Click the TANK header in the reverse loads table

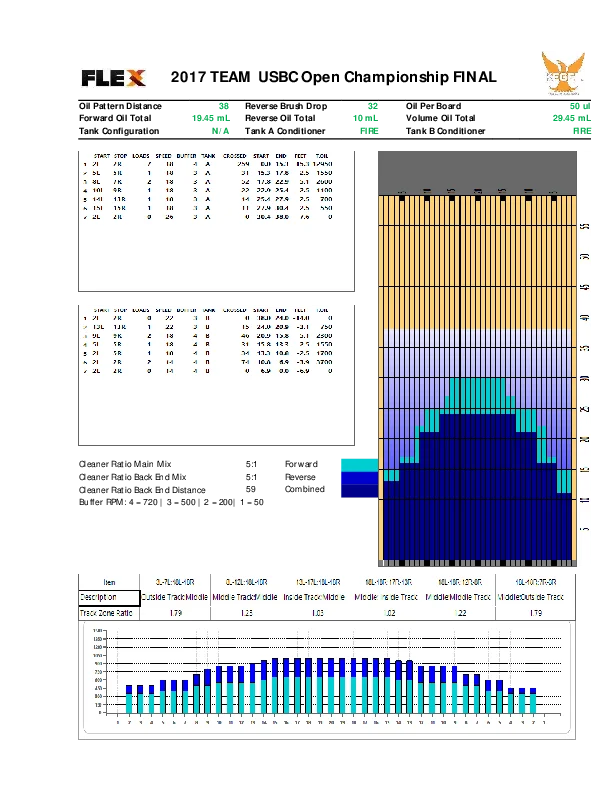coord(209,310)
